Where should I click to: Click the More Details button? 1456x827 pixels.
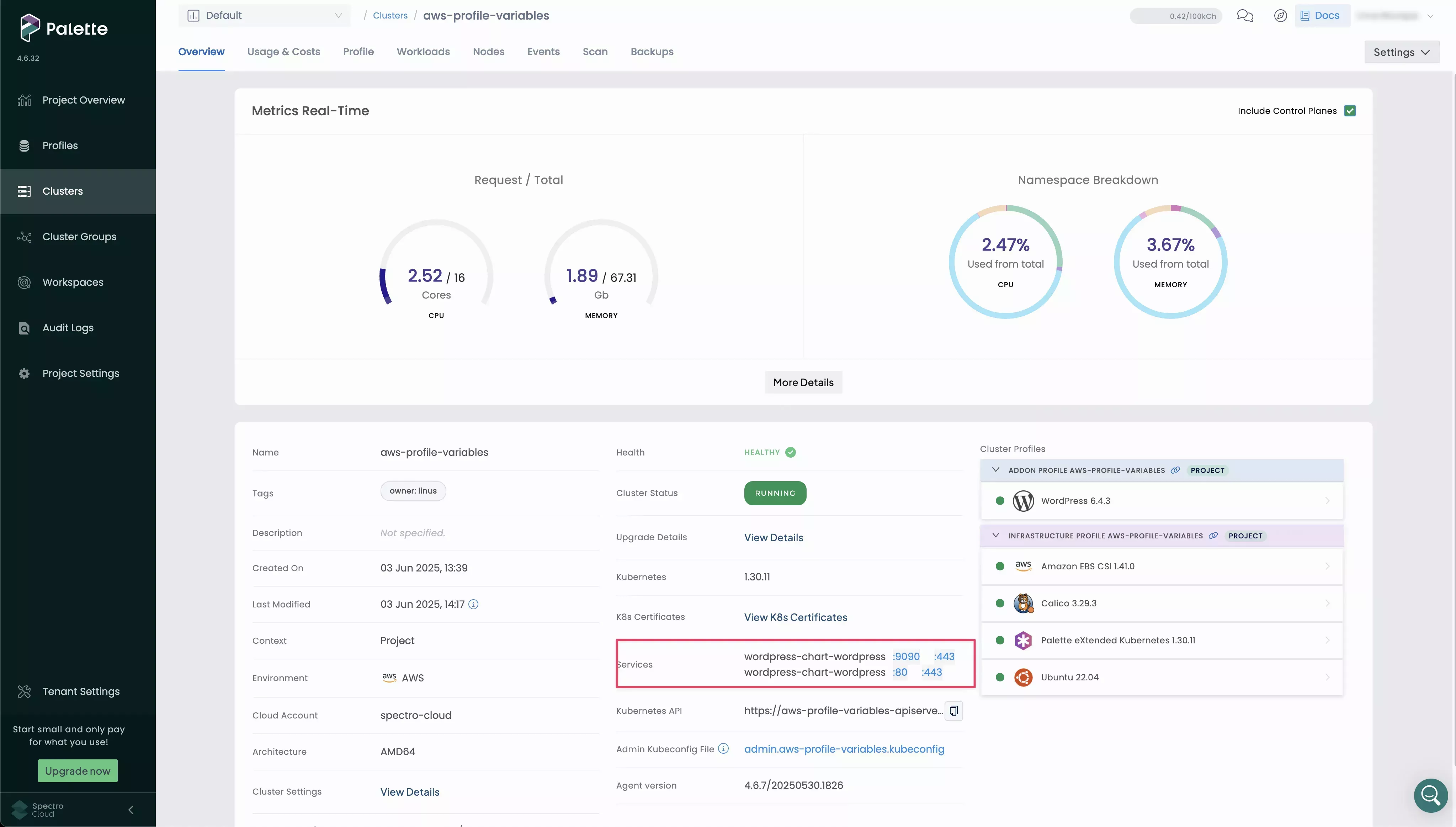[803, 382]
